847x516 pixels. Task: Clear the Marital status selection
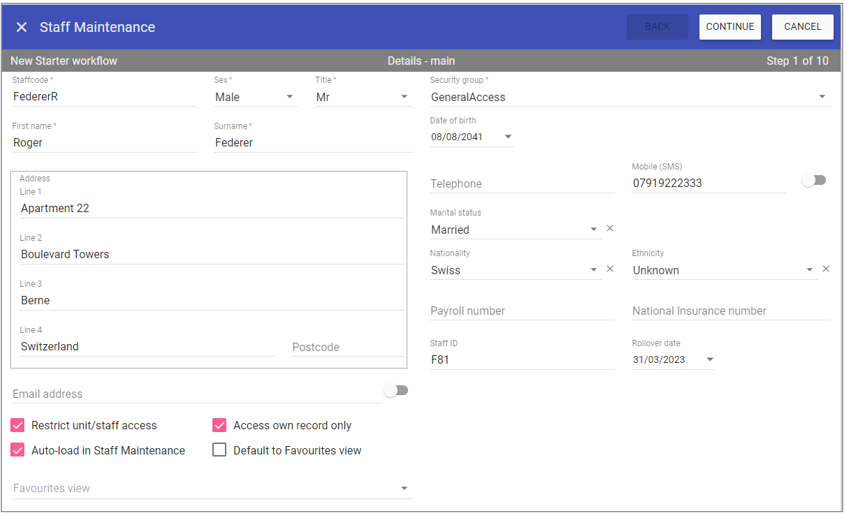tap(610, 229)
